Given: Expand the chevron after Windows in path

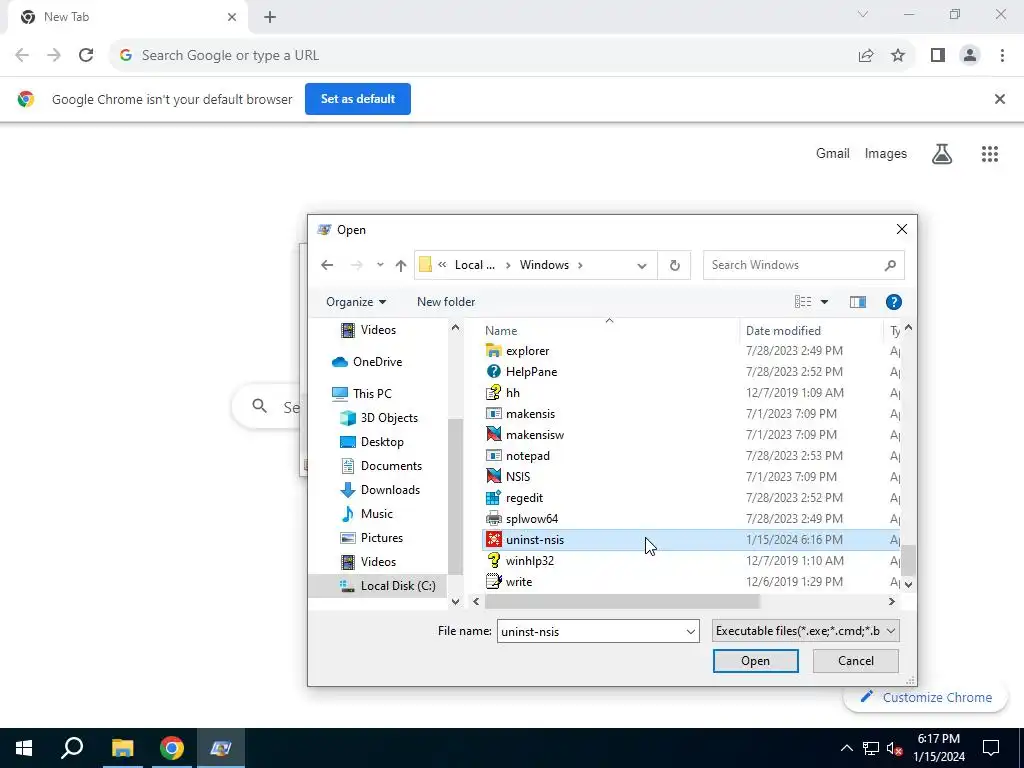Looking at the screenshot, I should (x=580, y=265).
